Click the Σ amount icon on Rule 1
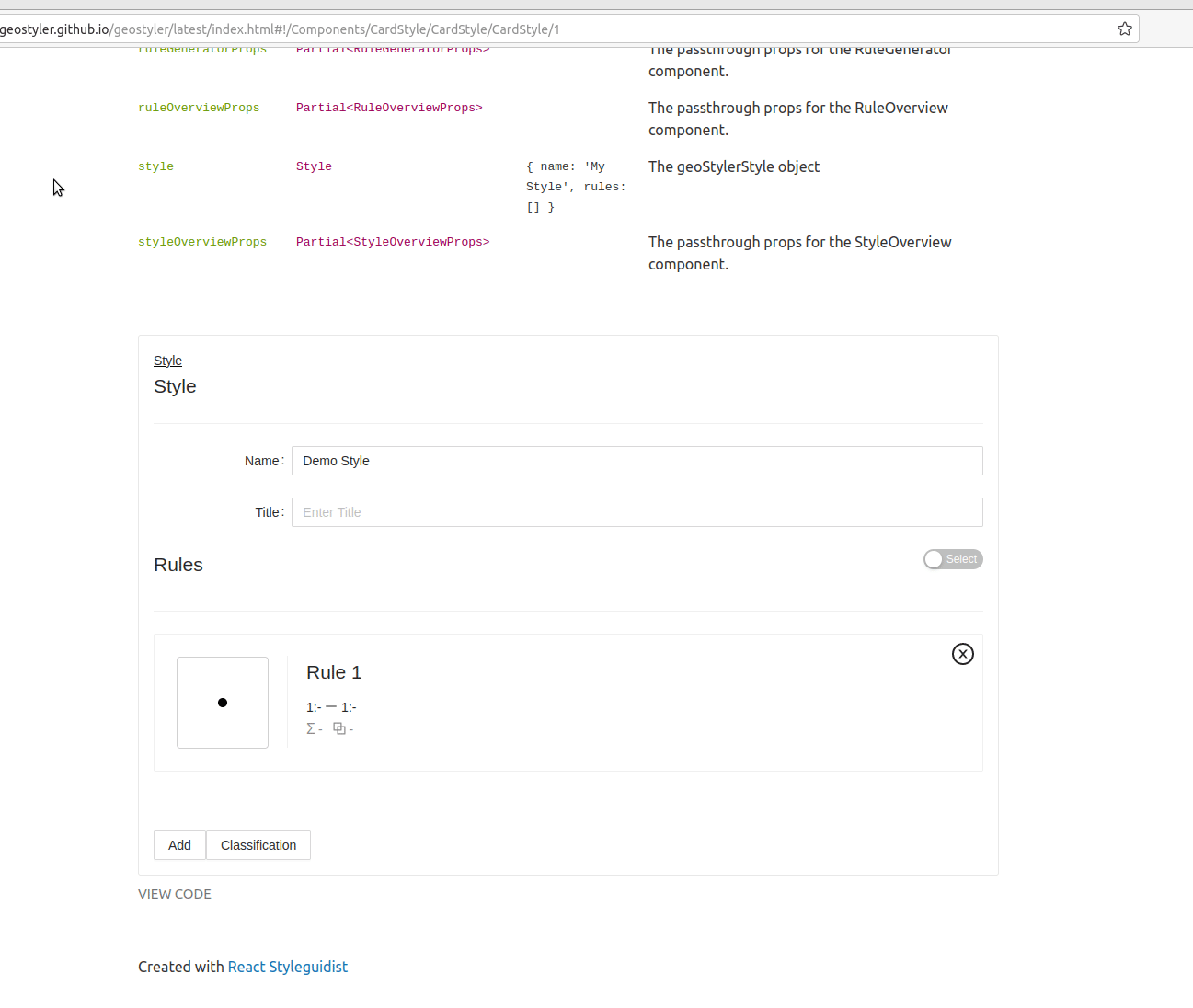Image resolution: width=1193 pixels, height=1008 pixels. (x=311, y=727)
